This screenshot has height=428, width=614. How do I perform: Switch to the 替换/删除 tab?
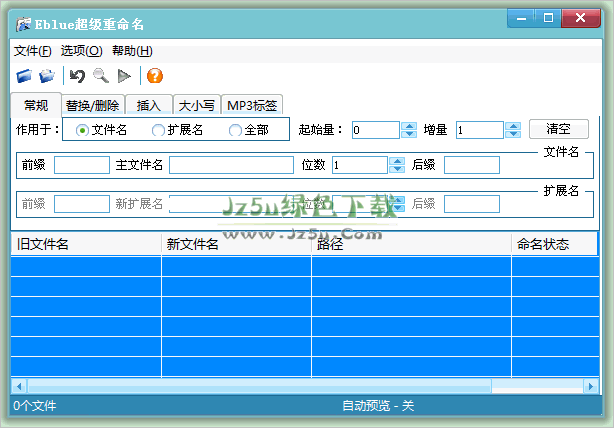[92, 105]
